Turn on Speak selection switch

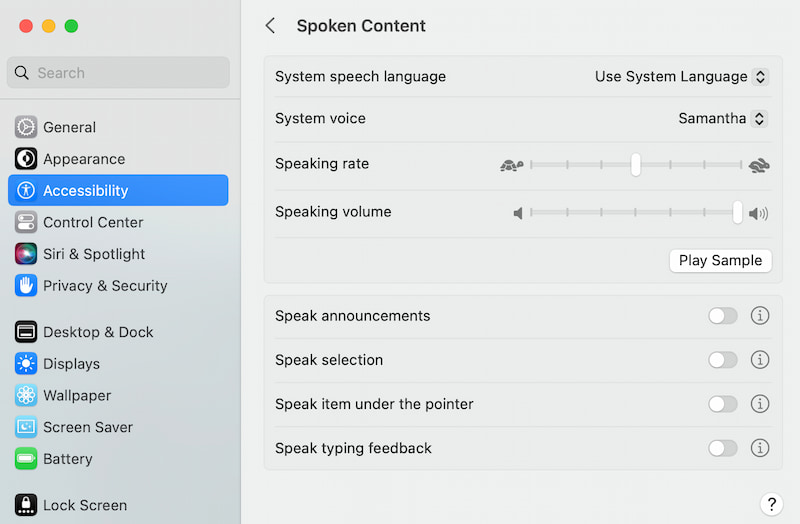tap(722, 360)
